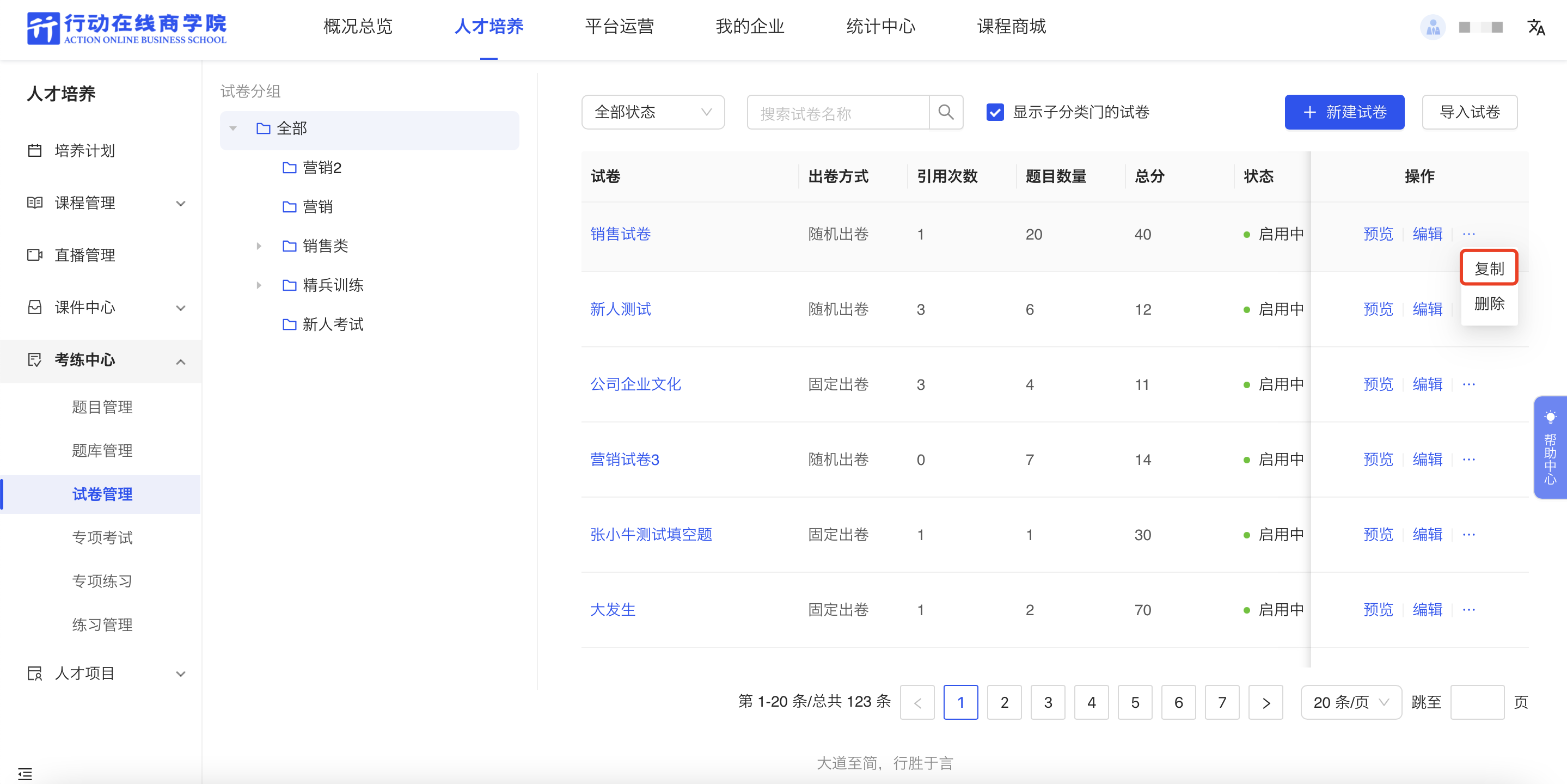This screenshot has height=784, width=1567.
Task: Edit the 张小牛测试填空题 paper
Action: click(1427, 535)
